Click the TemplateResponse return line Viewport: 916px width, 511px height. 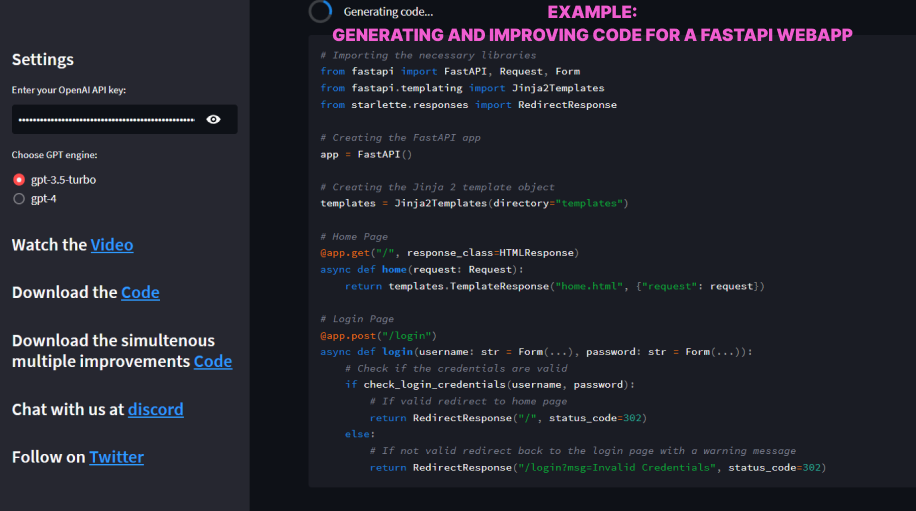554,286
